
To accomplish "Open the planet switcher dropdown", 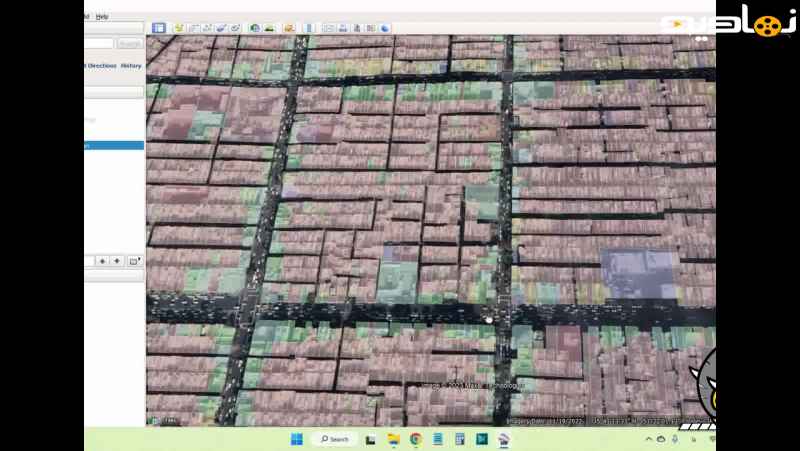I will coord(289,28).
